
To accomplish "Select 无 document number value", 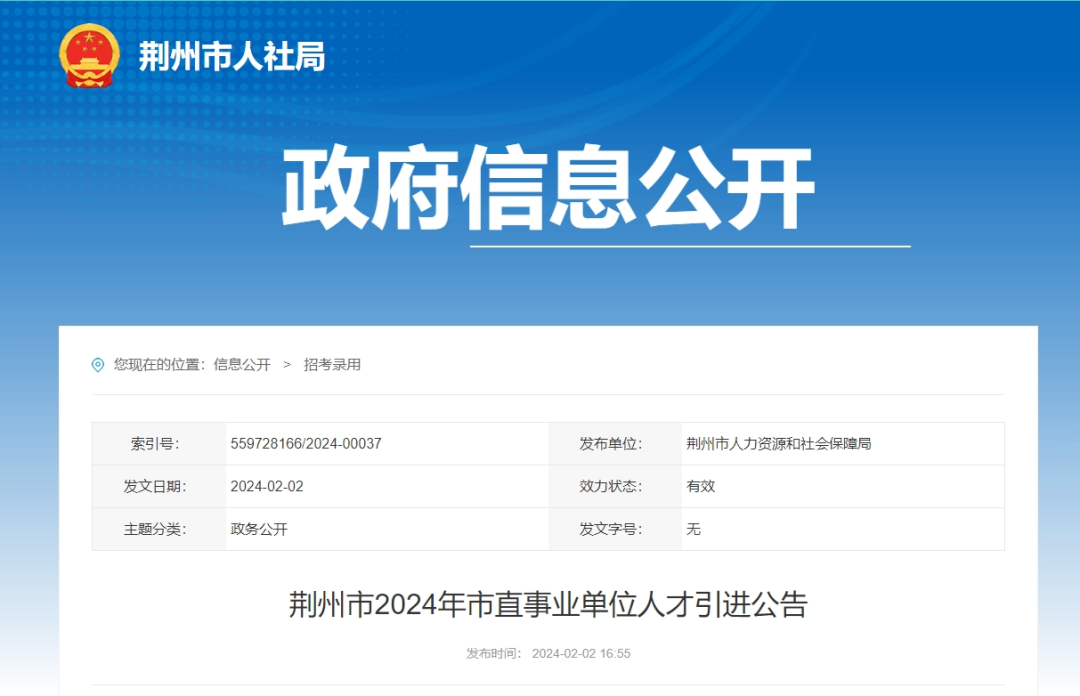I will [x=694, y=529].
